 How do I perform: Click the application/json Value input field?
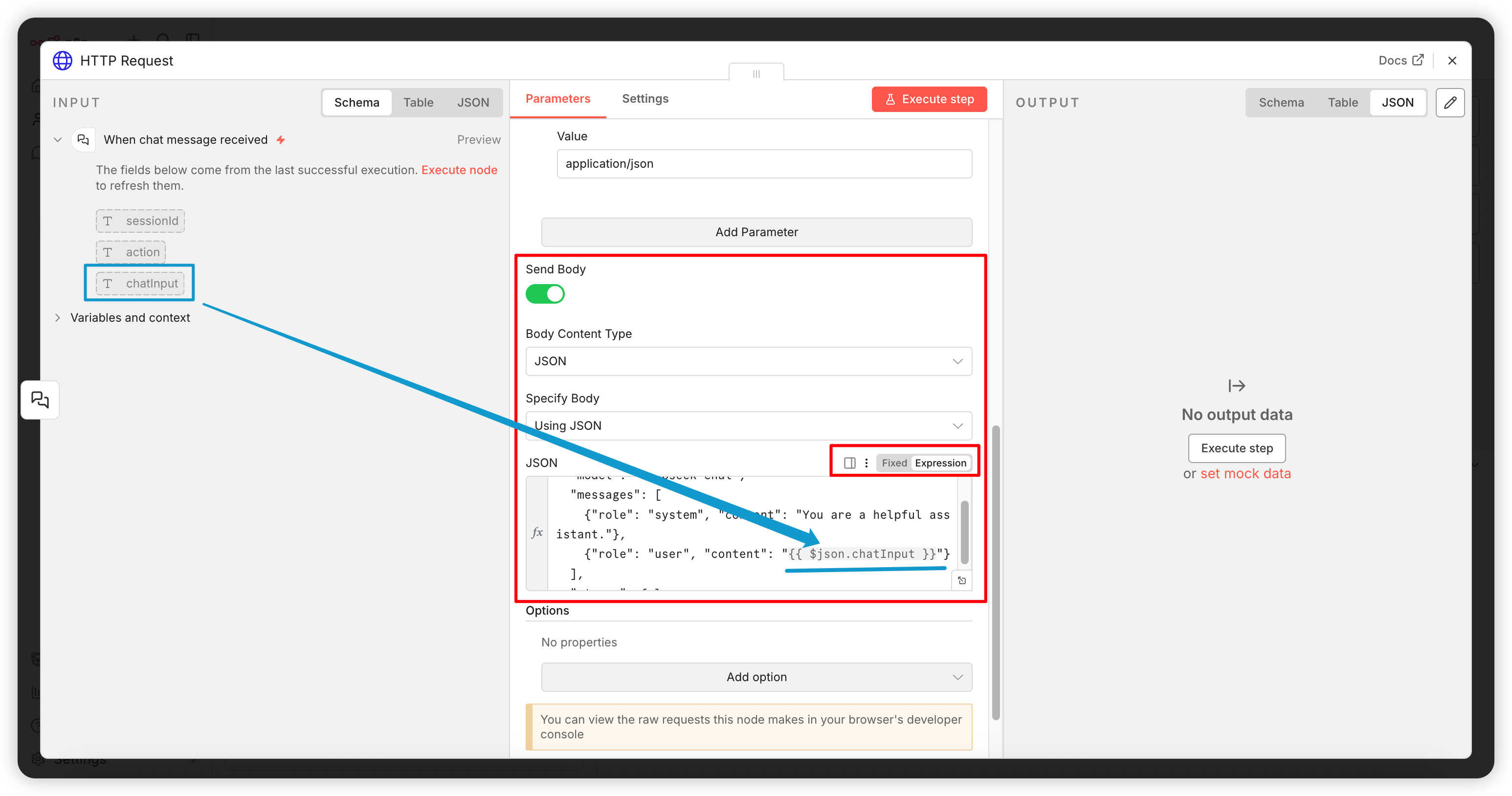pyautogui.click(x=764, y=164)
